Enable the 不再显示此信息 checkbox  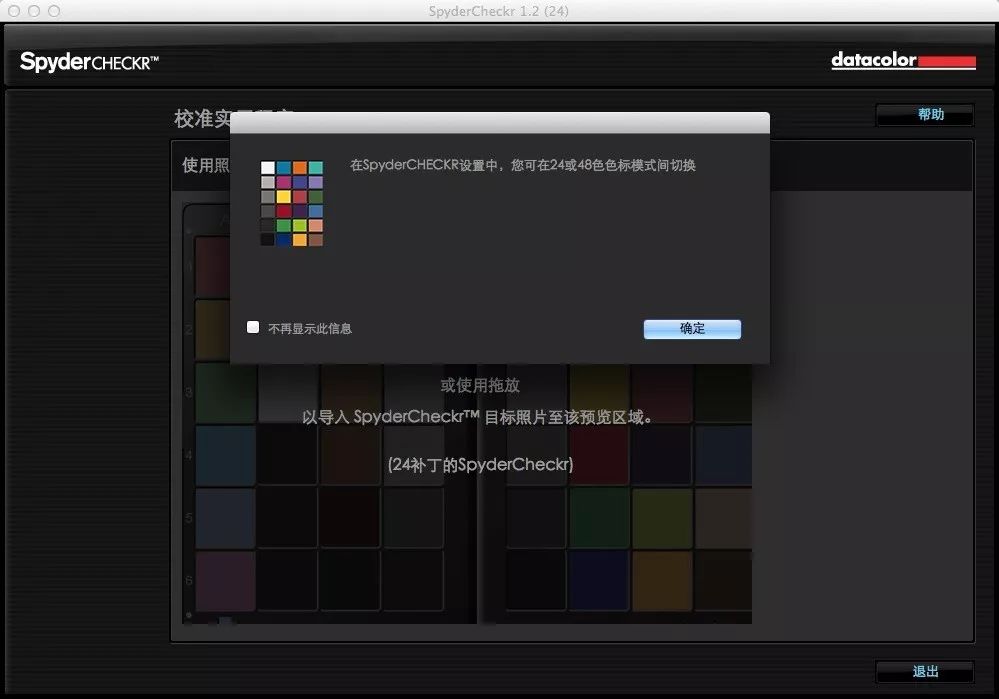click(x=253, y=328)
